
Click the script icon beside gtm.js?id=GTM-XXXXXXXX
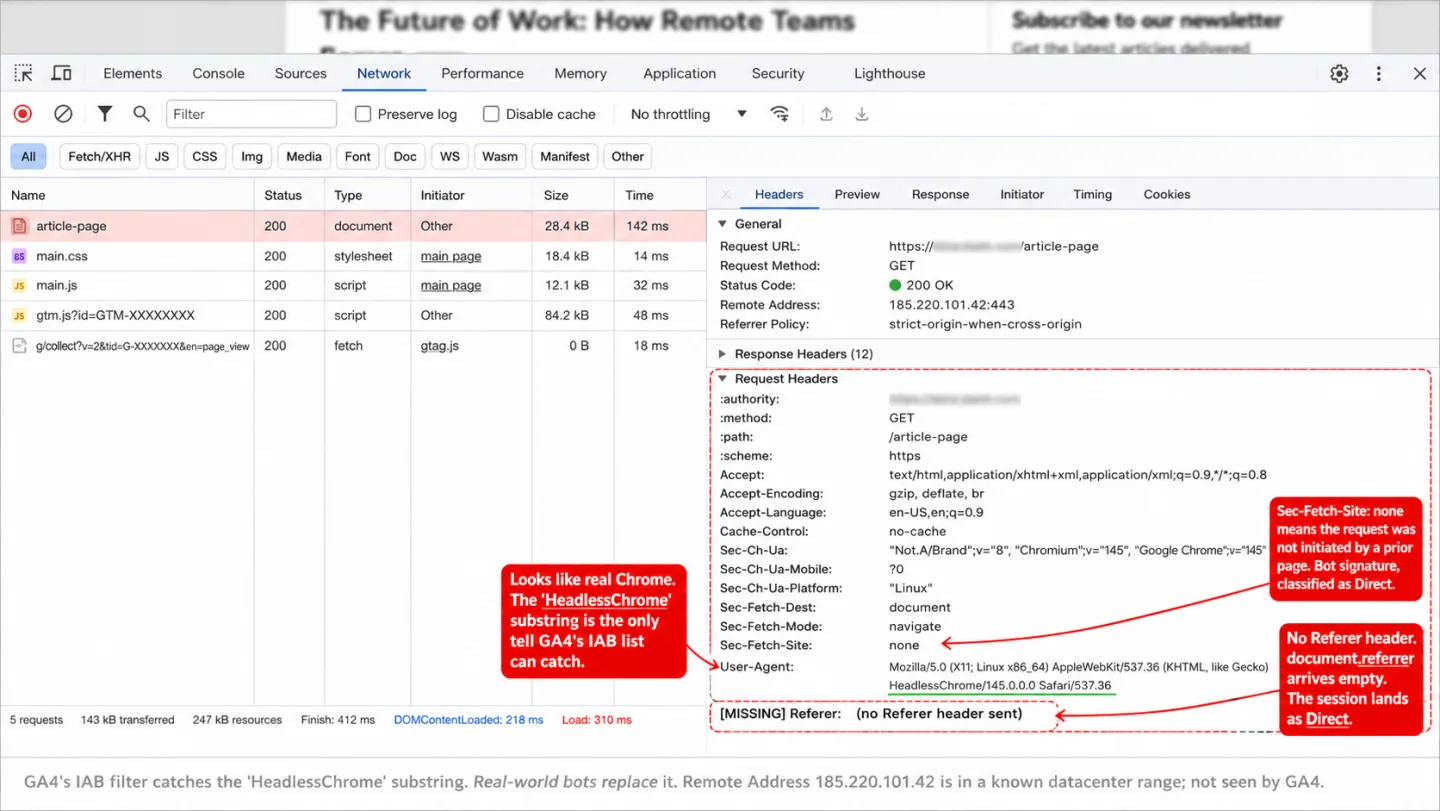coord(19,315)
